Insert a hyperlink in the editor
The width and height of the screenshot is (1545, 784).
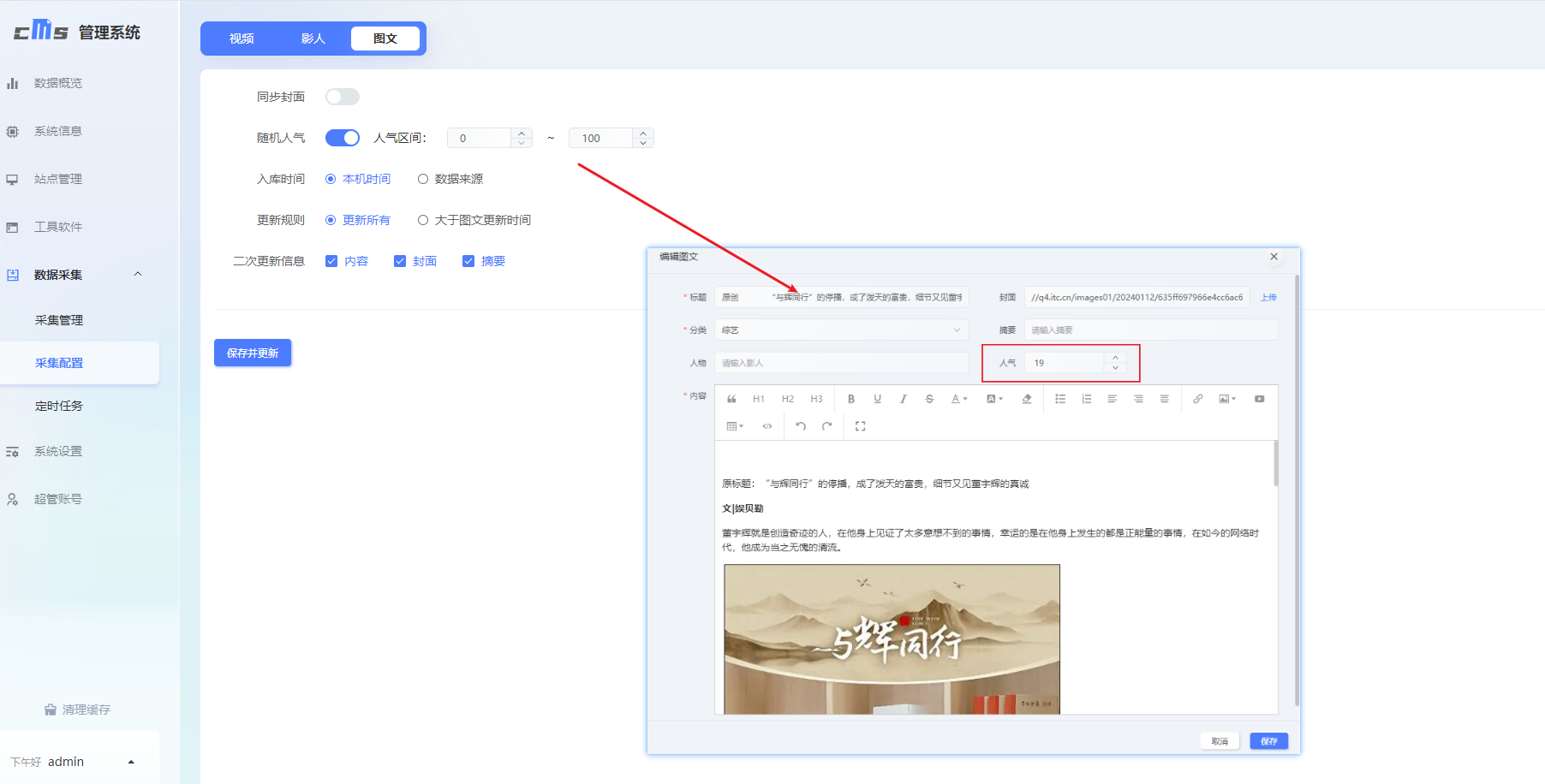pos(1198,399)
